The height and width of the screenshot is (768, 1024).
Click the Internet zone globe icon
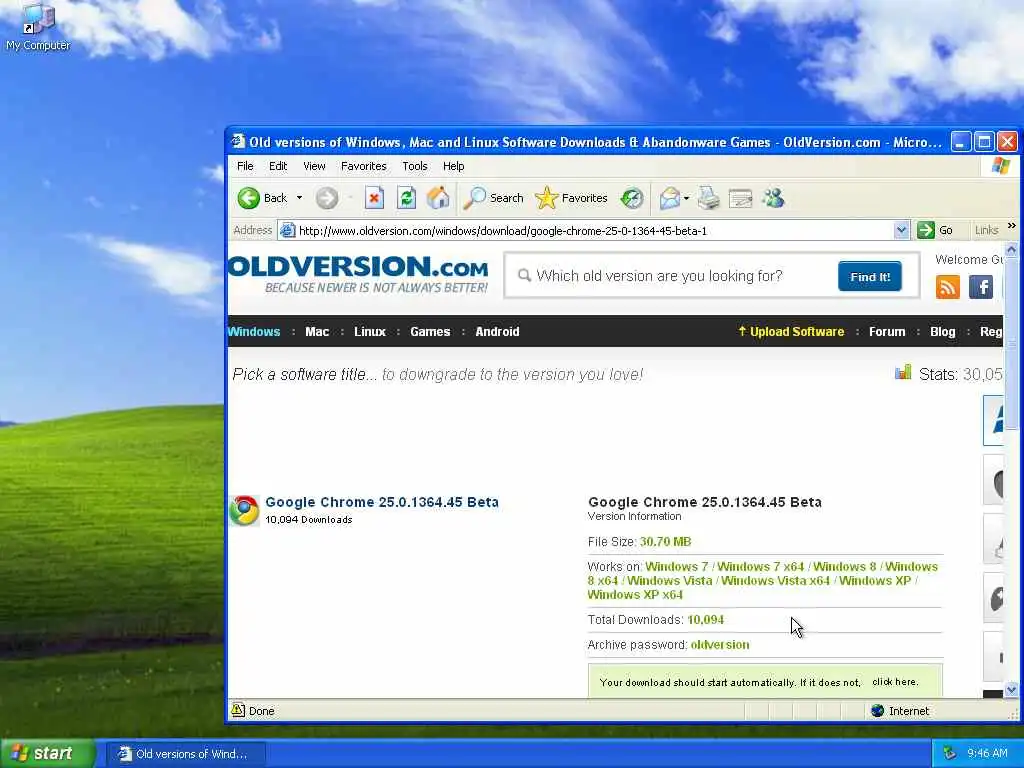click(878, 711)
